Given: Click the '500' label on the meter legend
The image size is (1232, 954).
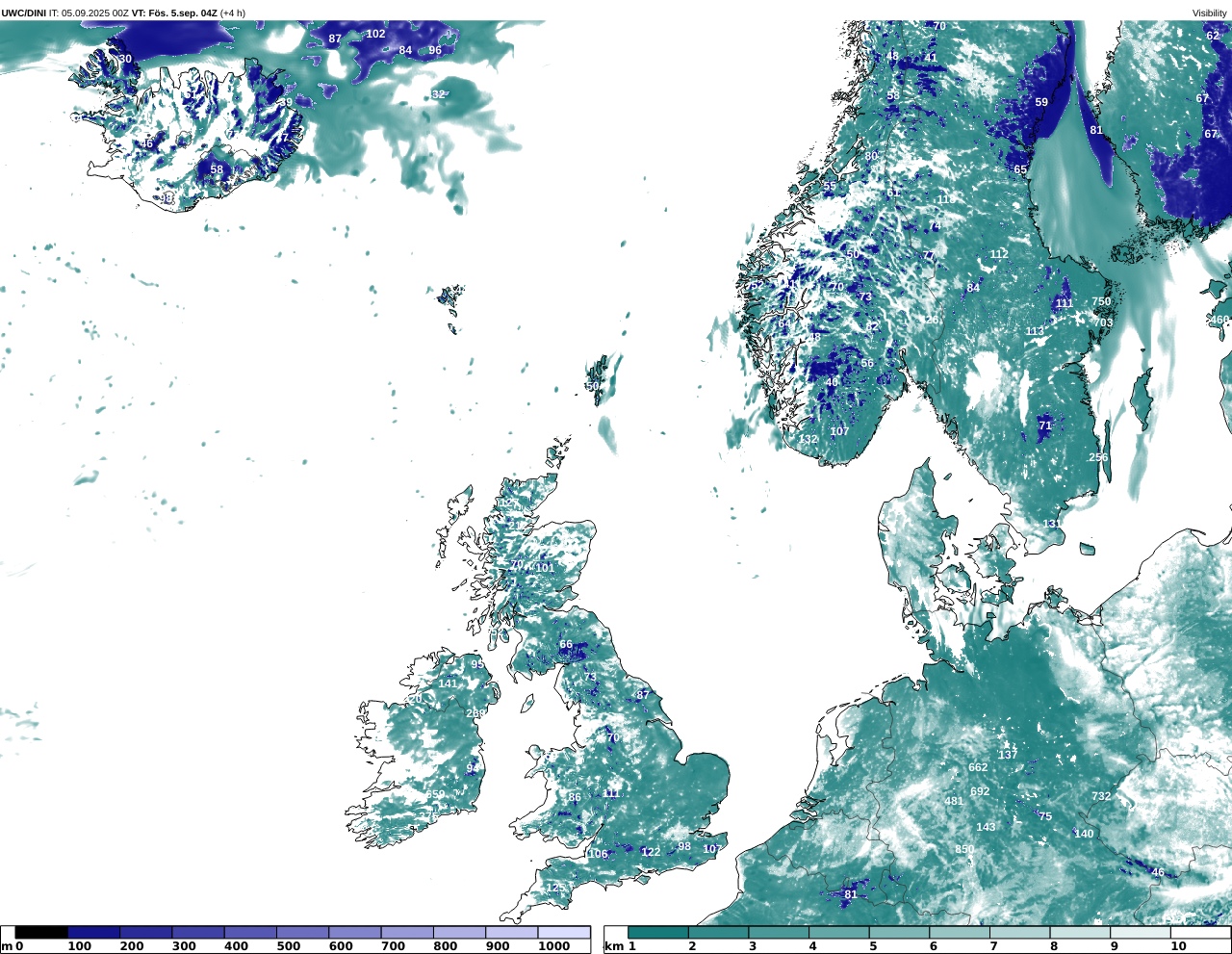Looking at the screenshot, I should pyautogui.click(x=288, y=946).
